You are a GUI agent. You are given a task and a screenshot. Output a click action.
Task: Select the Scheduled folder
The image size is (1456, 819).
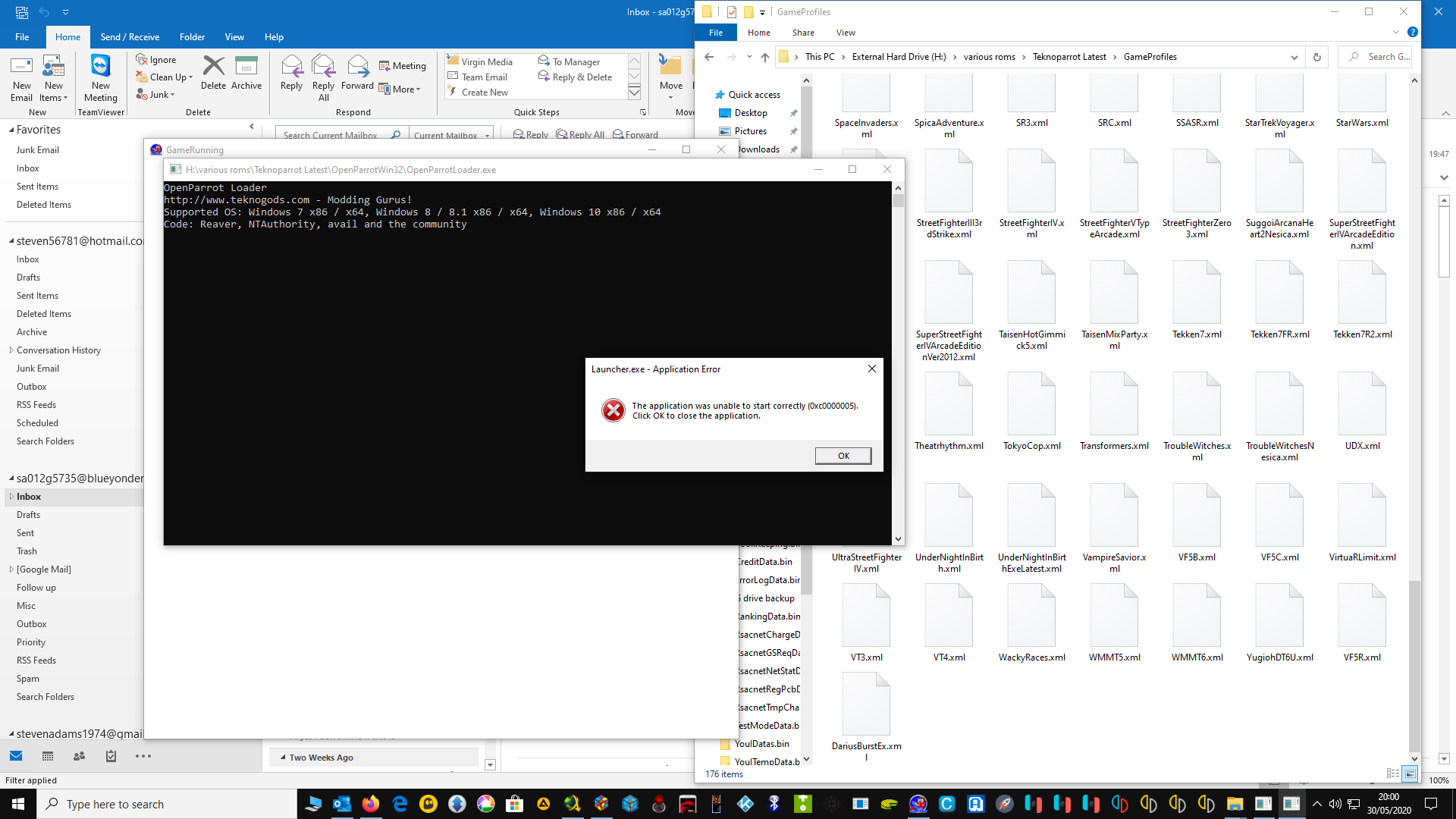coord(37,423)
